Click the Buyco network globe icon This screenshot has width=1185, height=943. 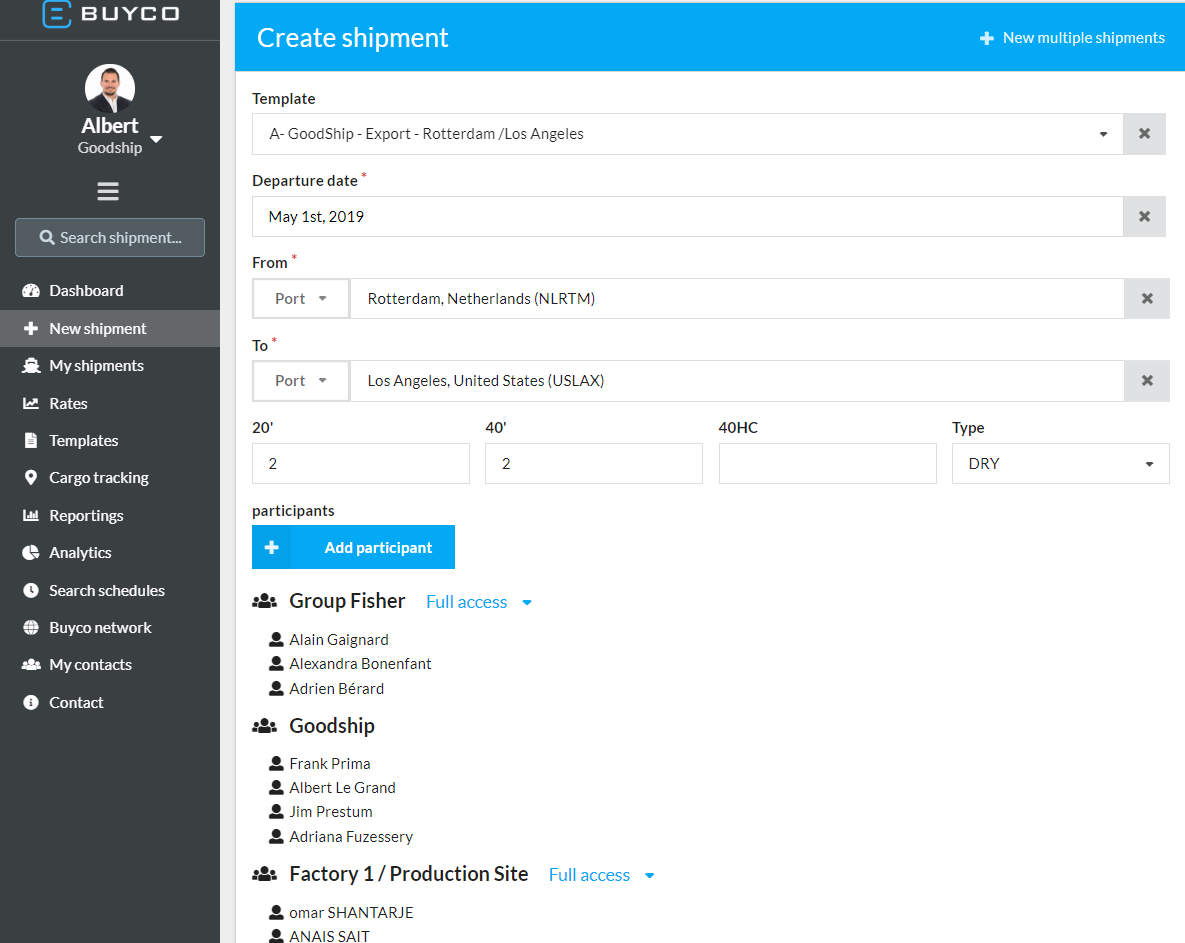point(29,627)
